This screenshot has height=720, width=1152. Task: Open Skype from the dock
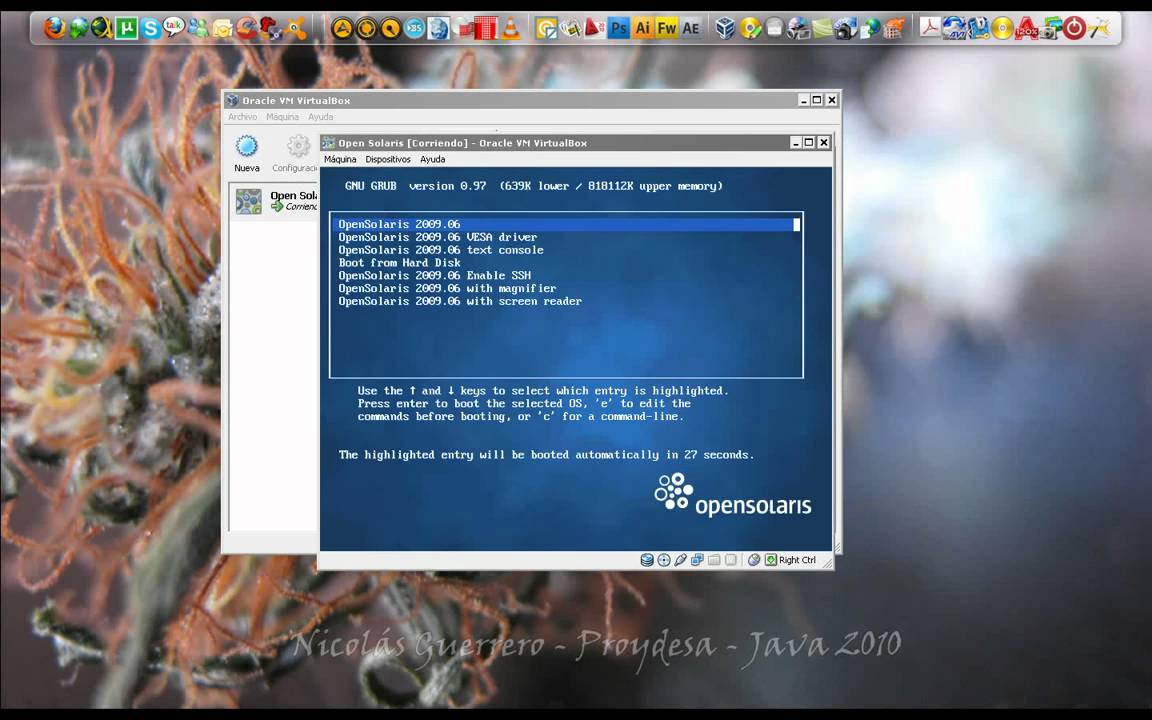[151, 29]
